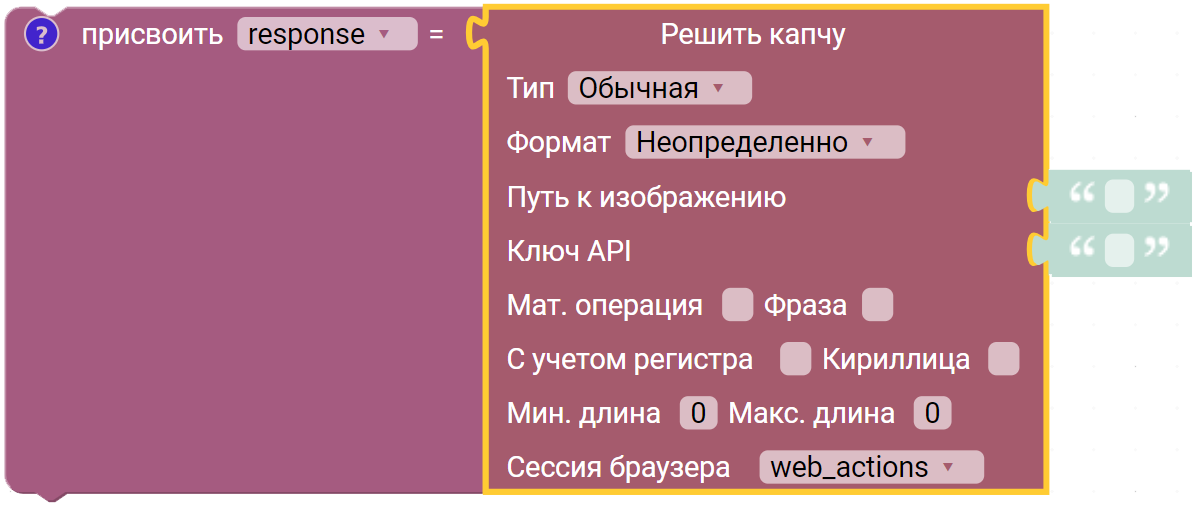Click the Ключ API text input
This screenshot has width=1197, height=510.
1119,250
